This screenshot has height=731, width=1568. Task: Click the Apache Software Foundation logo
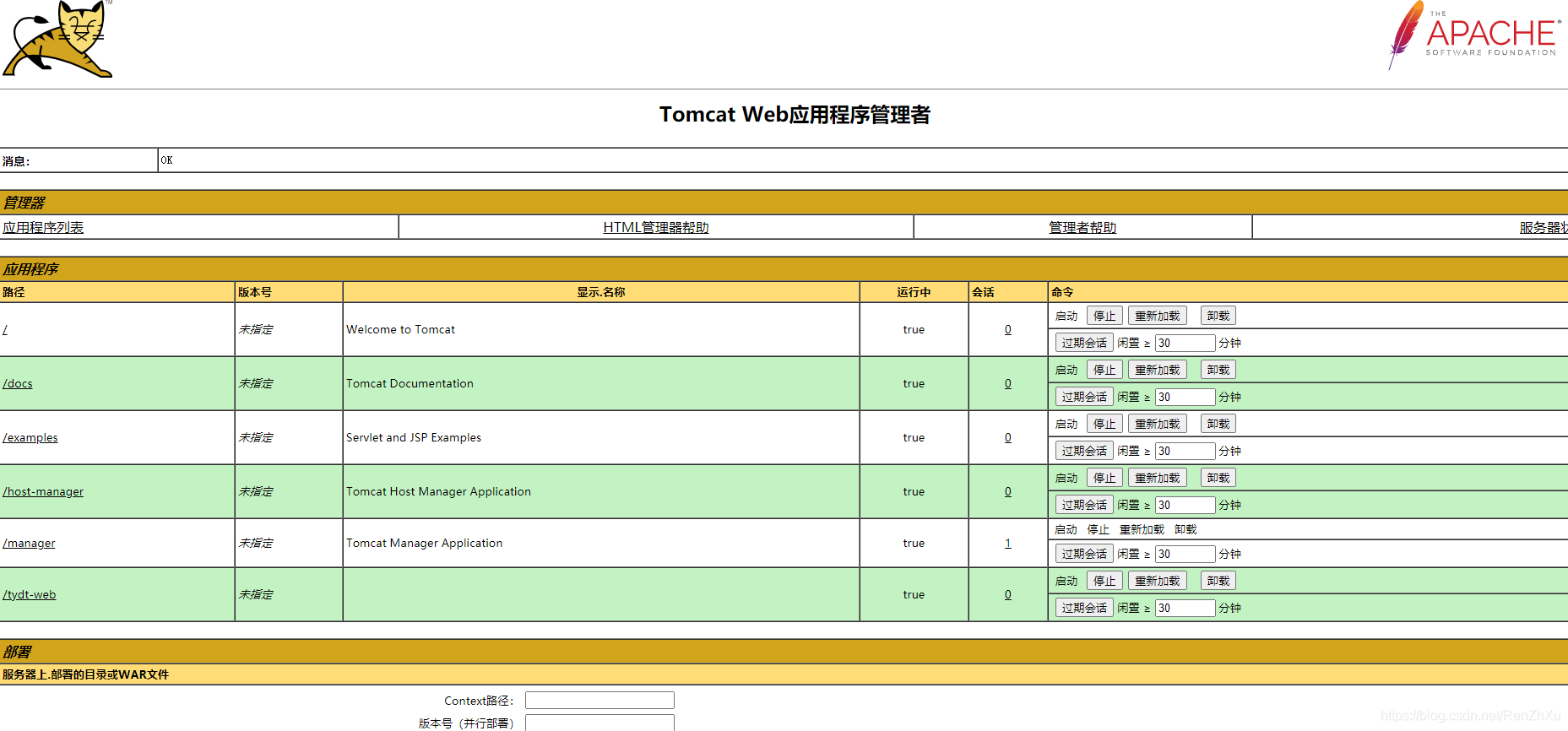click(x=1474, y=35)
